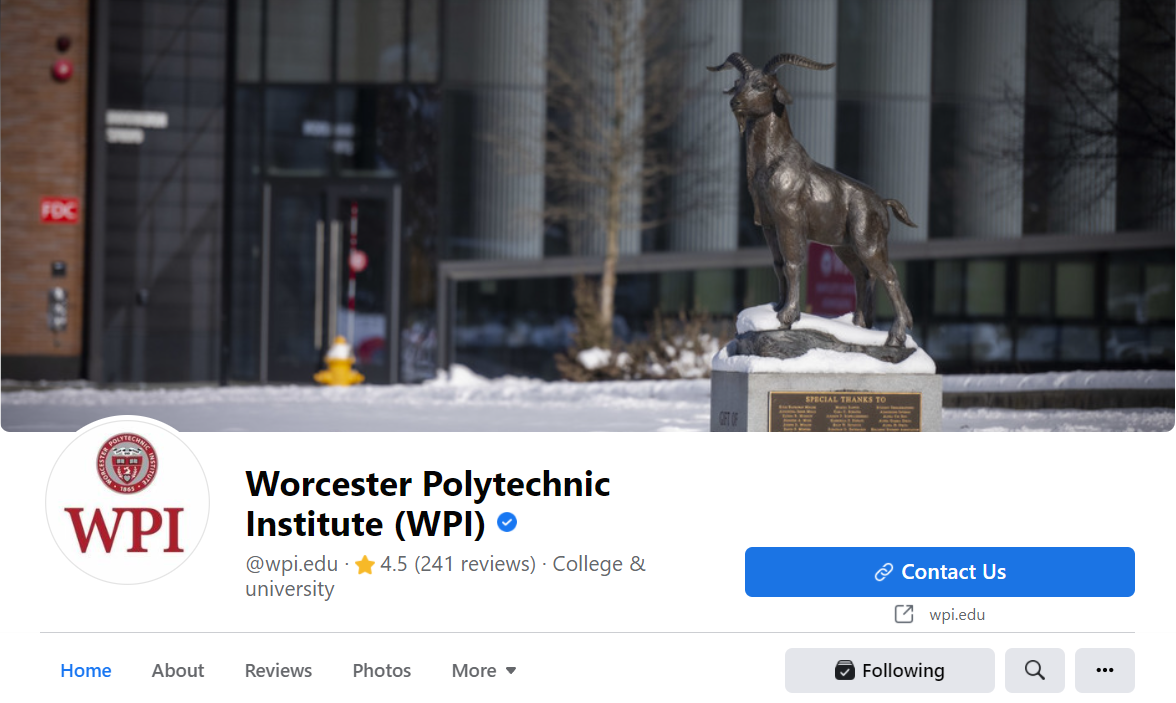Open the 4.5 (241 reviews) rating link
The height and width of the screenshot is (703, 1176).
click(458, 564)
